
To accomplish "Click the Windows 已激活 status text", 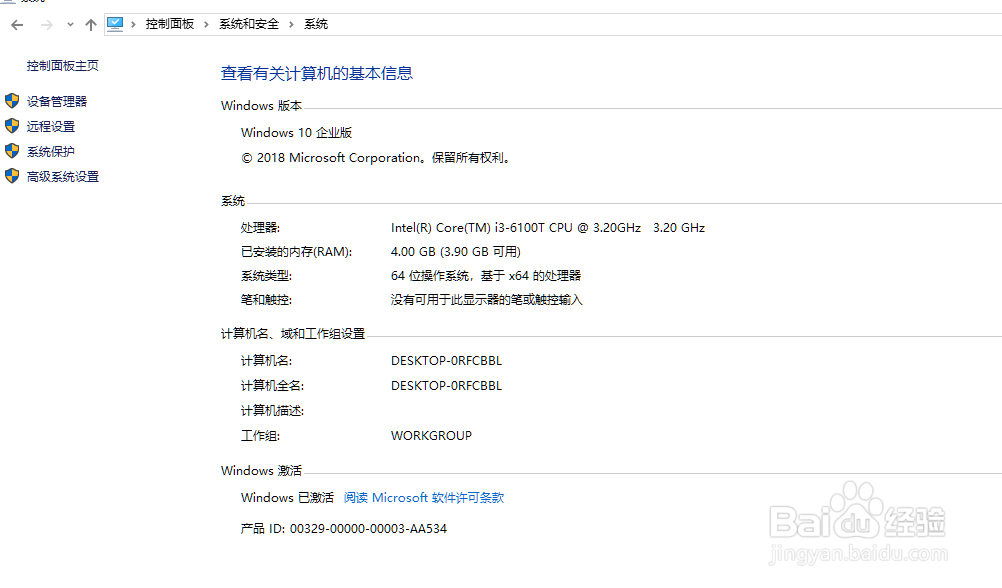I will coord(287,497).
